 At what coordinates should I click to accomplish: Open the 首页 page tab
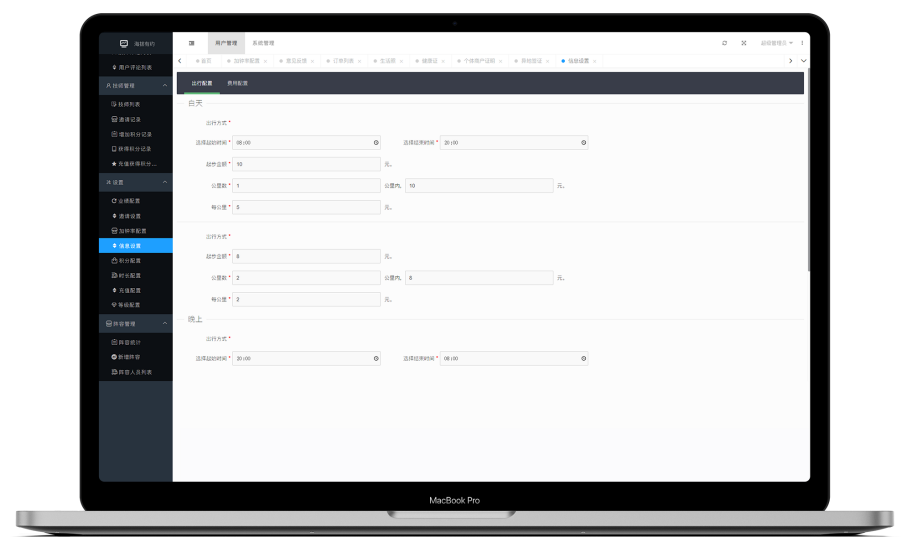pos(205,61)
